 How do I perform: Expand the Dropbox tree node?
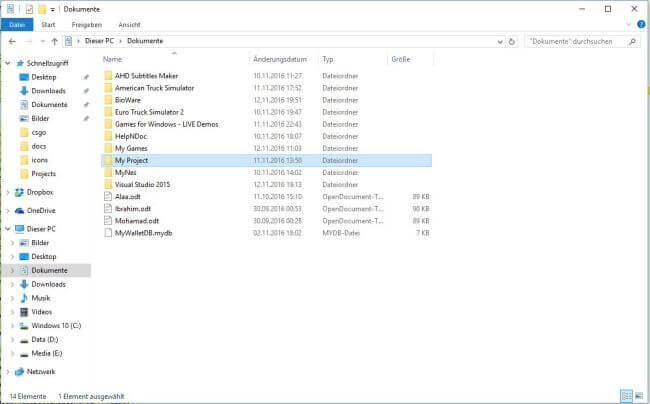click(x=8, y=192)
